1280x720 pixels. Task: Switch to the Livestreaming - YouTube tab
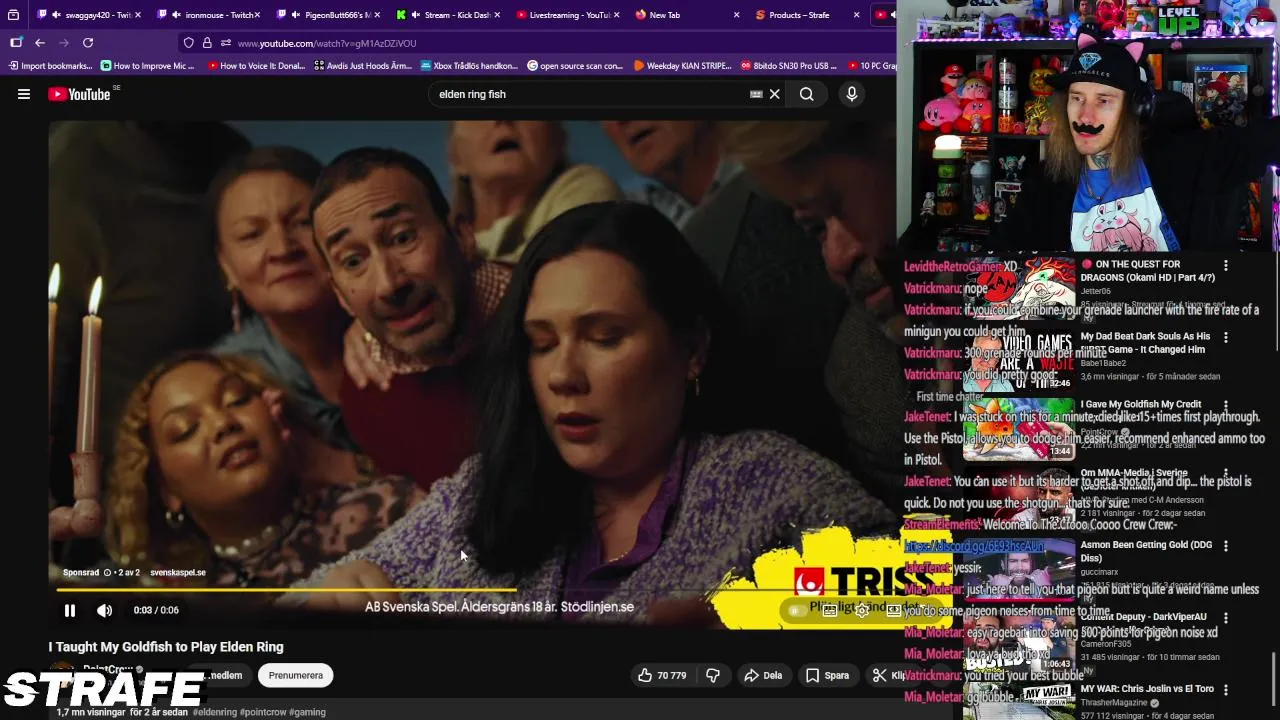568,15
